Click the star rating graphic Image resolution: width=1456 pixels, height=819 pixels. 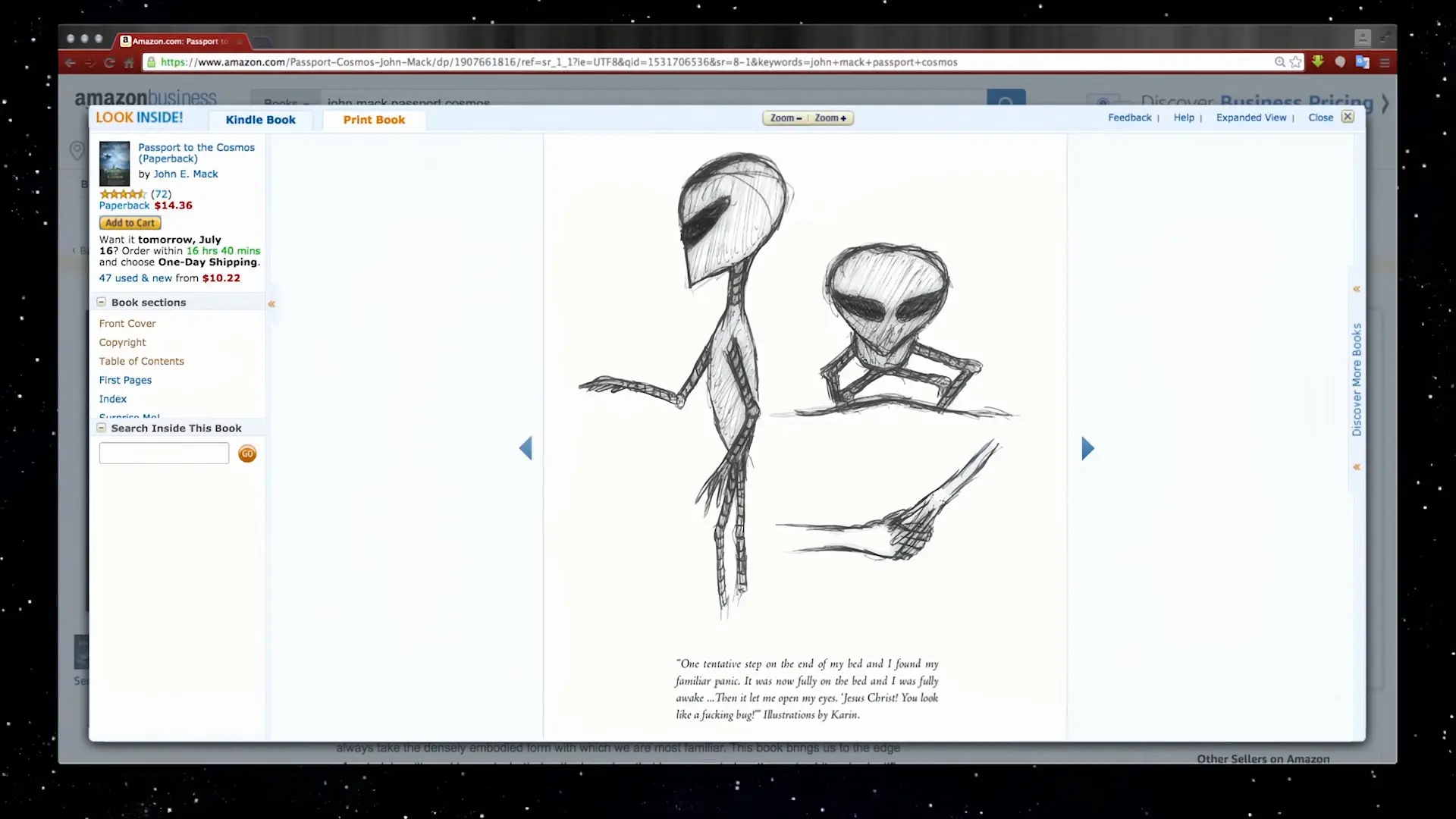123,194
